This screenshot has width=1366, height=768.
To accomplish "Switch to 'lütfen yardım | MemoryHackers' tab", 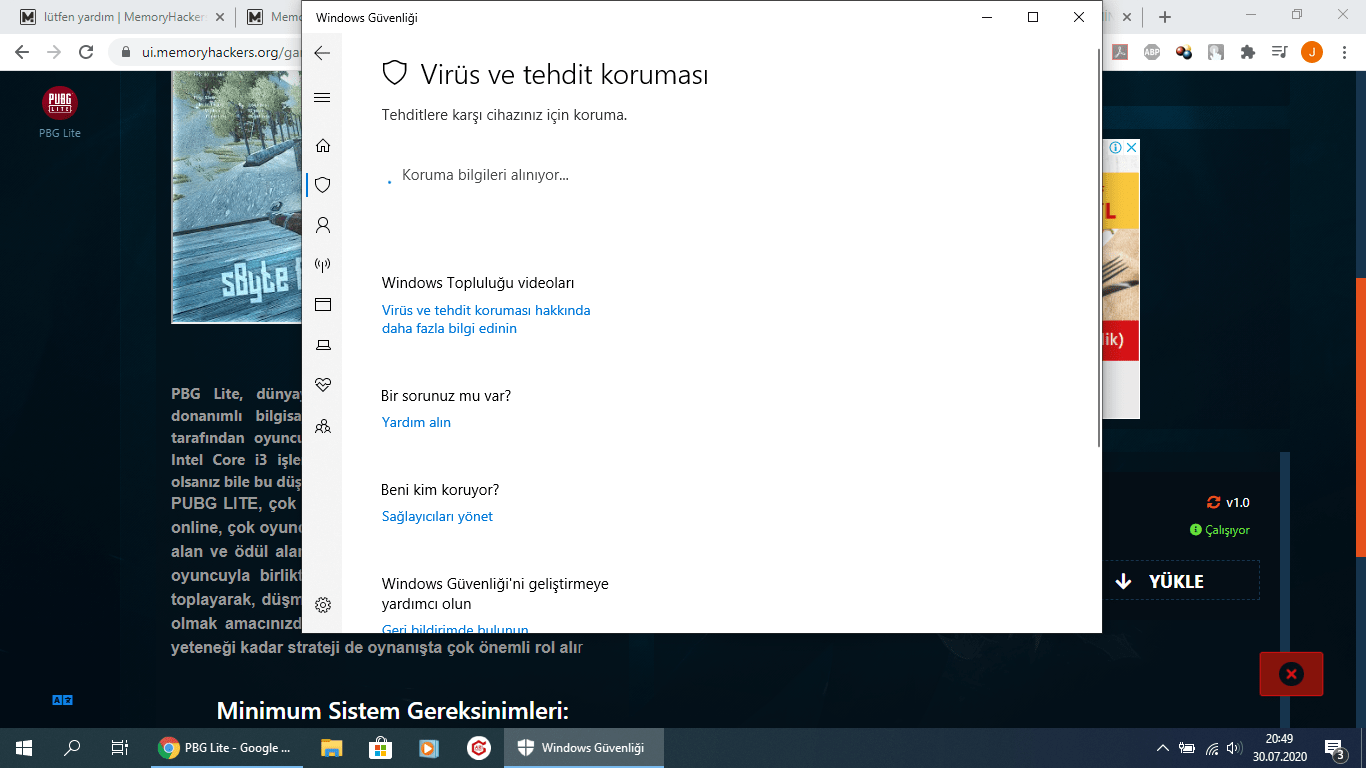I will [x=122, y=17].
